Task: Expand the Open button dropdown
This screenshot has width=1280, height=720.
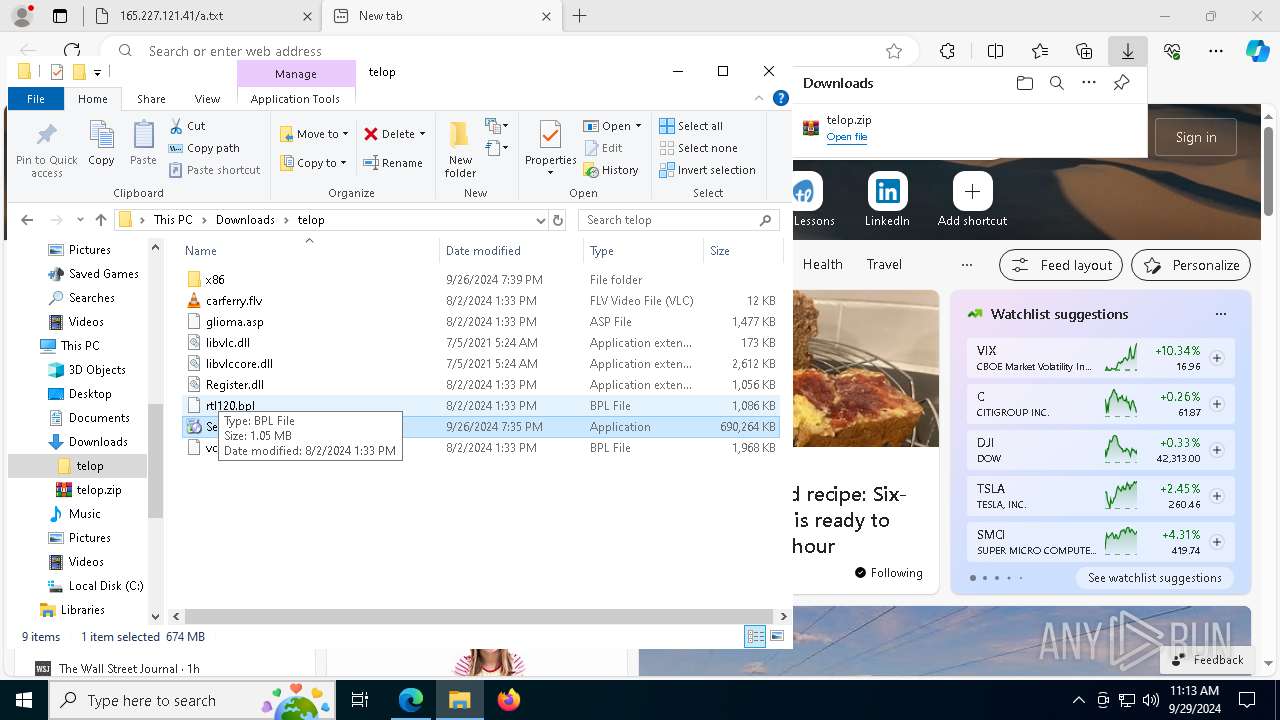Action: [x=638, y=126]
